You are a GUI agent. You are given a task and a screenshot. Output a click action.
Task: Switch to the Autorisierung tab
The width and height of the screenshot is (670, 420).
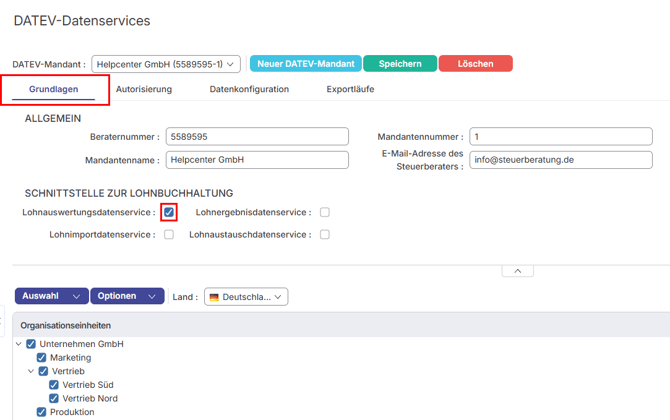coord(144,89)
